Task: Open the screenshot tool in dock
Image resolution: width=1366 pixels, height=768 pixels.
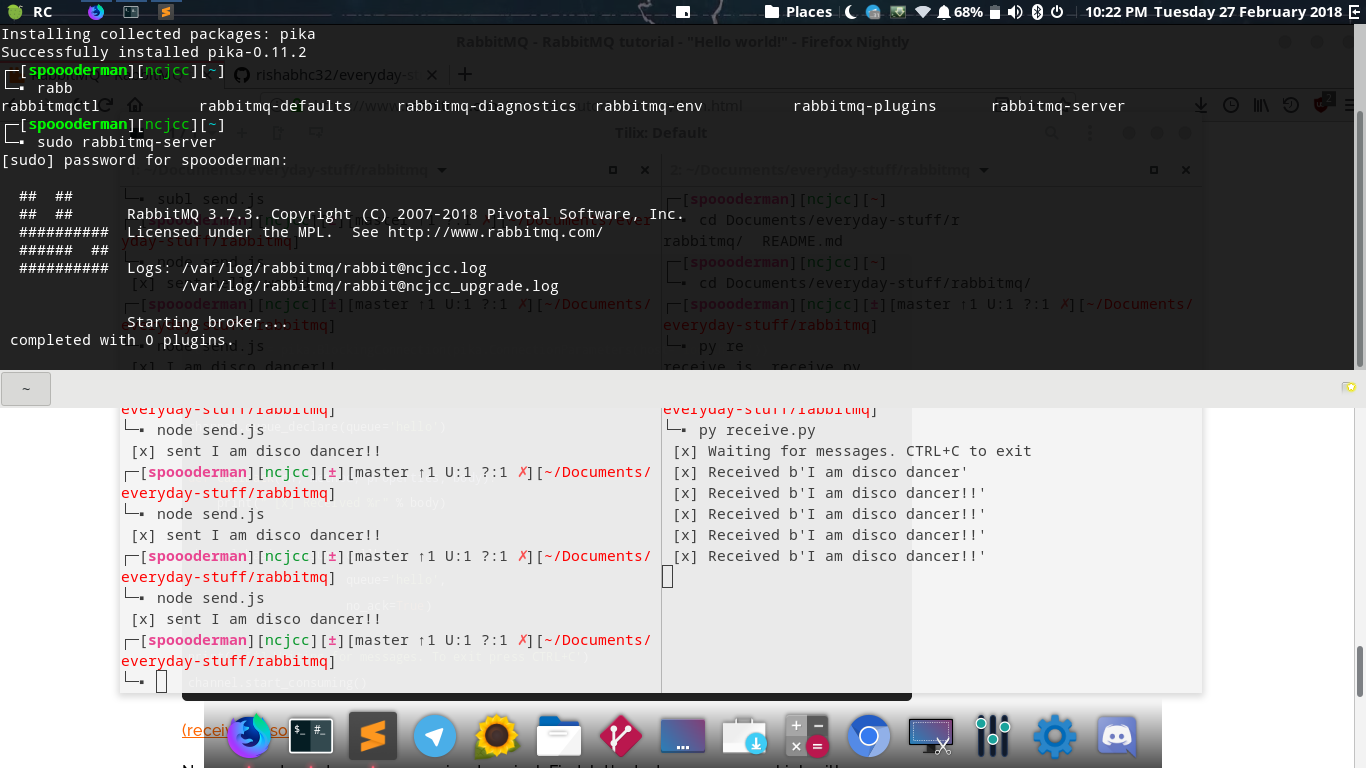Action: tap(931, 738)
